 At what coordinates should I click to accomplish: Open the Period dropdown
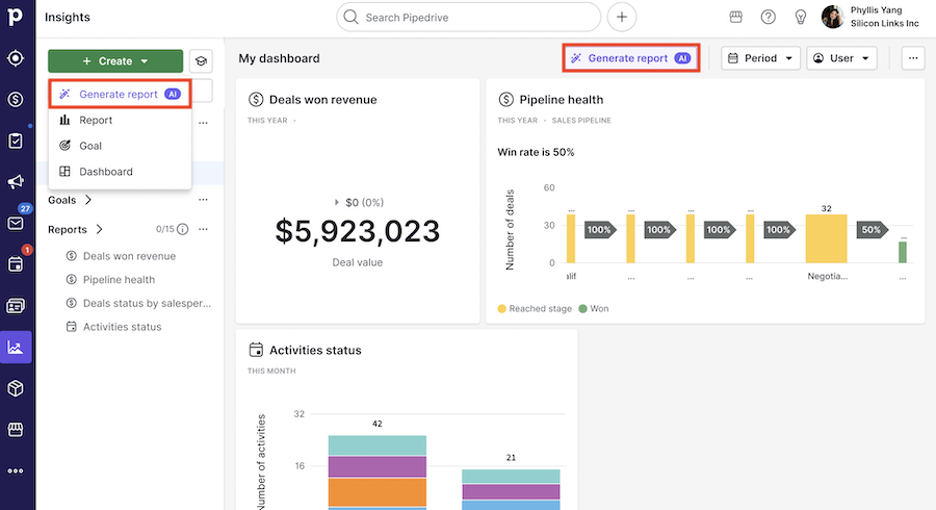(x=761, y=58)
